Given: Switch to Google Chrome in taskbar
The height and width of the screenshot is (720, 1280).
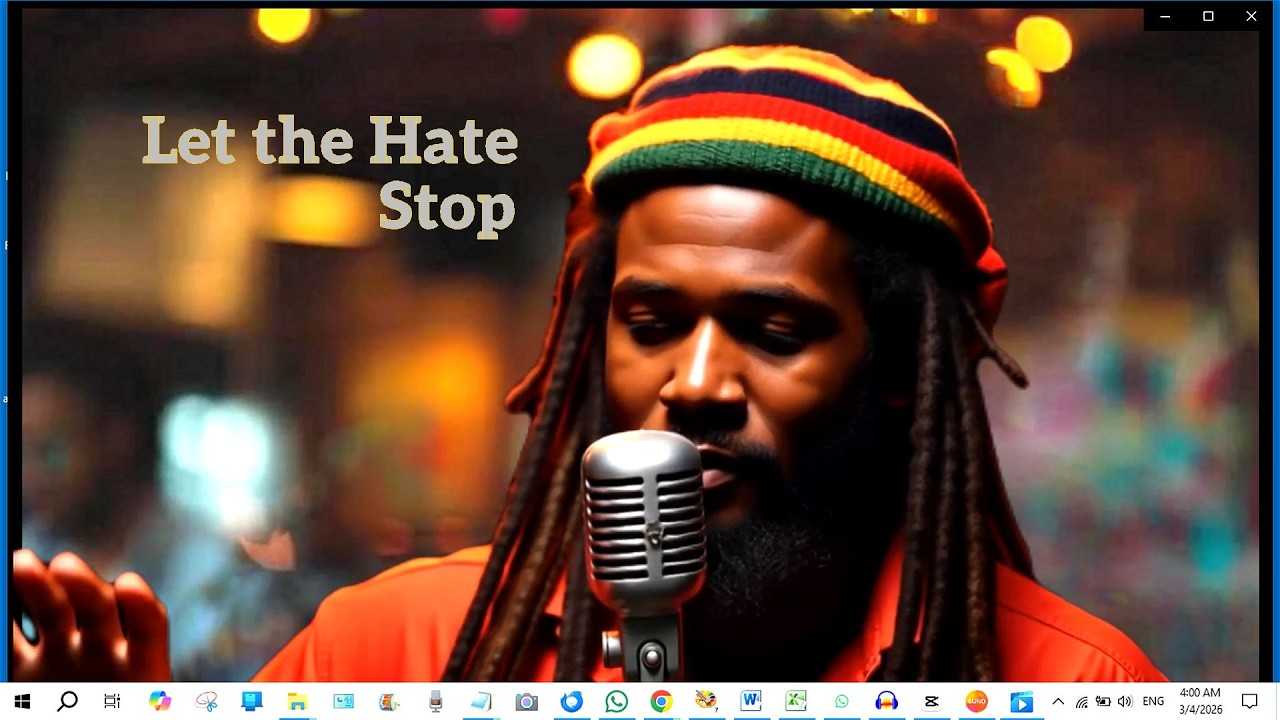Looking at the screenshot, I should [x=661, y=701].
